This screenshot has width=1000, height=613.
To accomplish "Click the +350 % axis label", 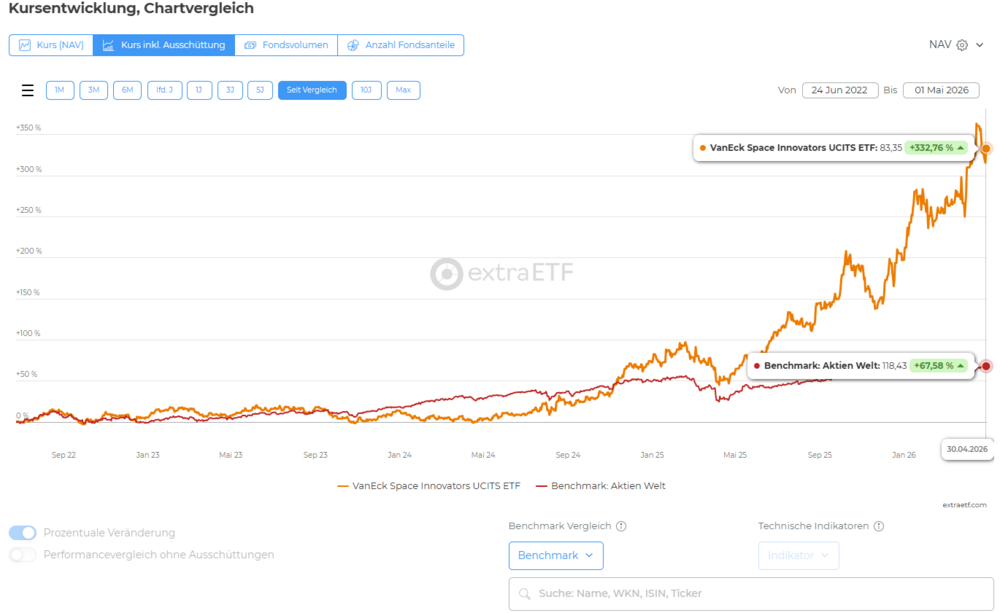I will (x=29, y=128).
